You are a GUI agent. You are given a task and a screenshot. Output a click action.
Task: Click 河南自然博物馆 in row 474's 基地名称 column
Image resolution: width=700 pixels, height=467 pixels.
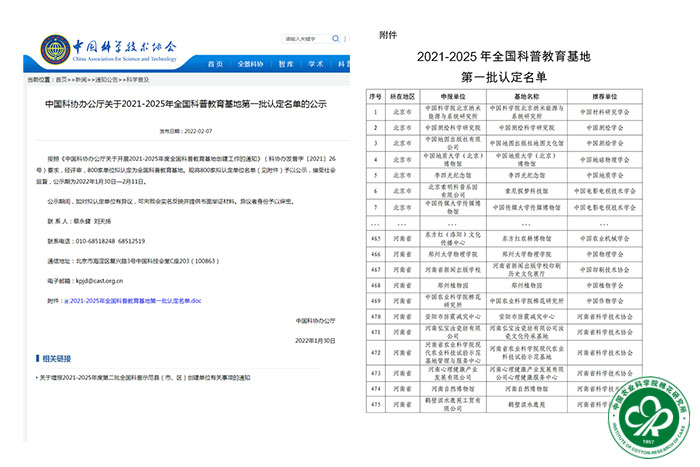527,389
